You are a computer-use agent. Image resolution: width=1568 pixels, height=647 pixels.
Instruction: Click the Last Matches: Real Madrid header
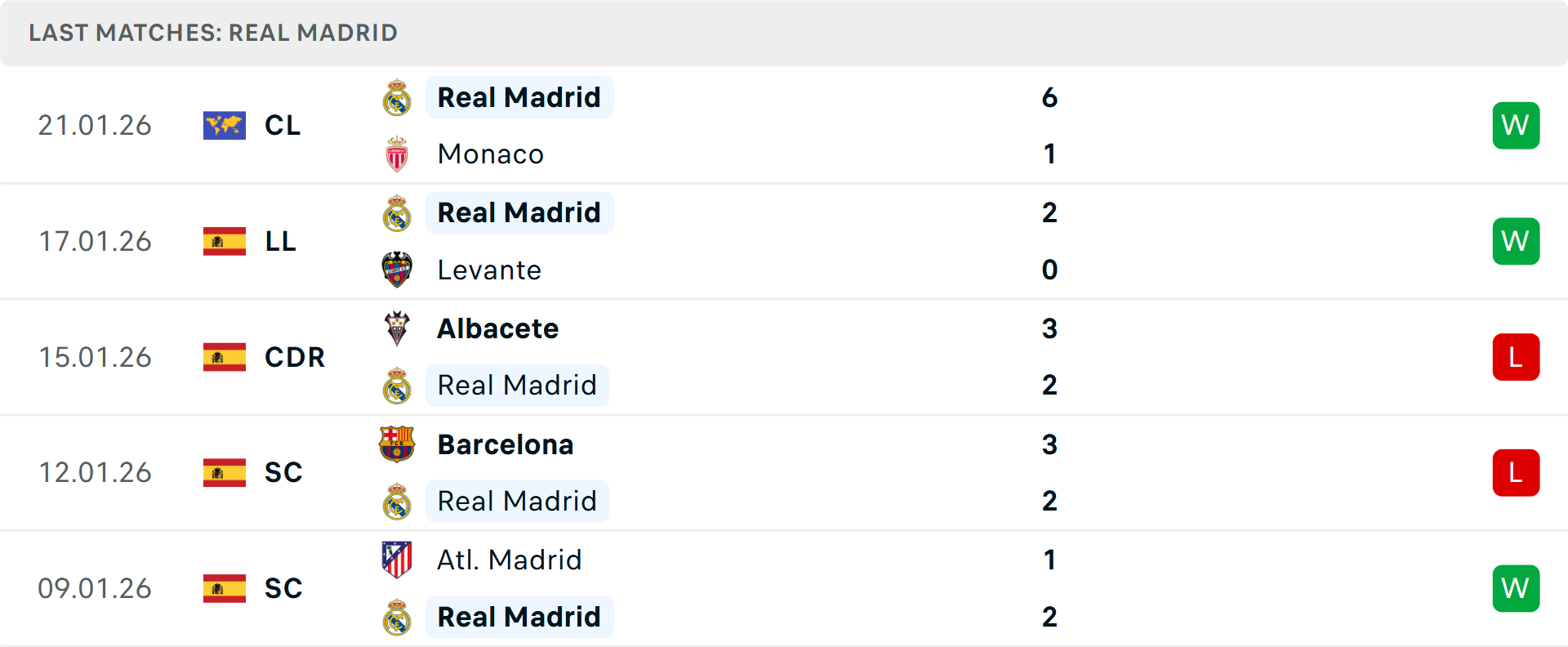(213, 33)
